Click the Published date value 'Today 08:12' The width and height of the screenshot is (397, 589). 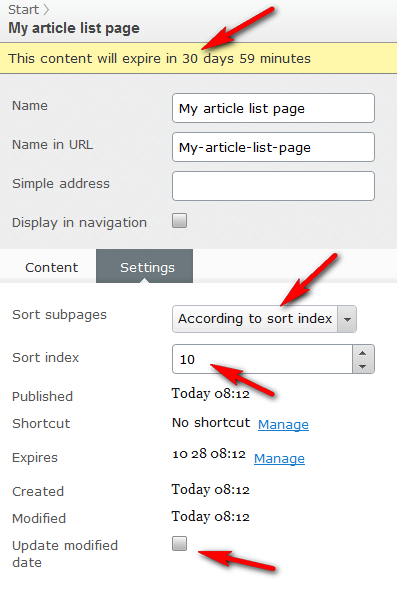point(211,394)
